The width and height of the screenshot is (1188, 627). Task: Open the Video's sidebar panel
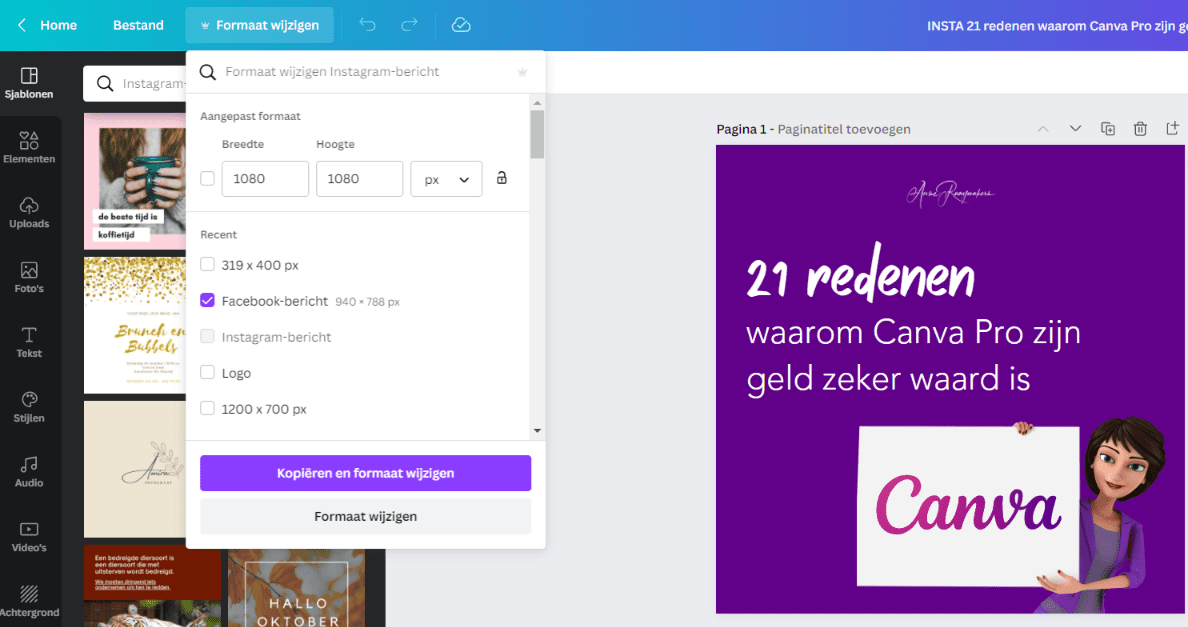click(x=29, y=536)
